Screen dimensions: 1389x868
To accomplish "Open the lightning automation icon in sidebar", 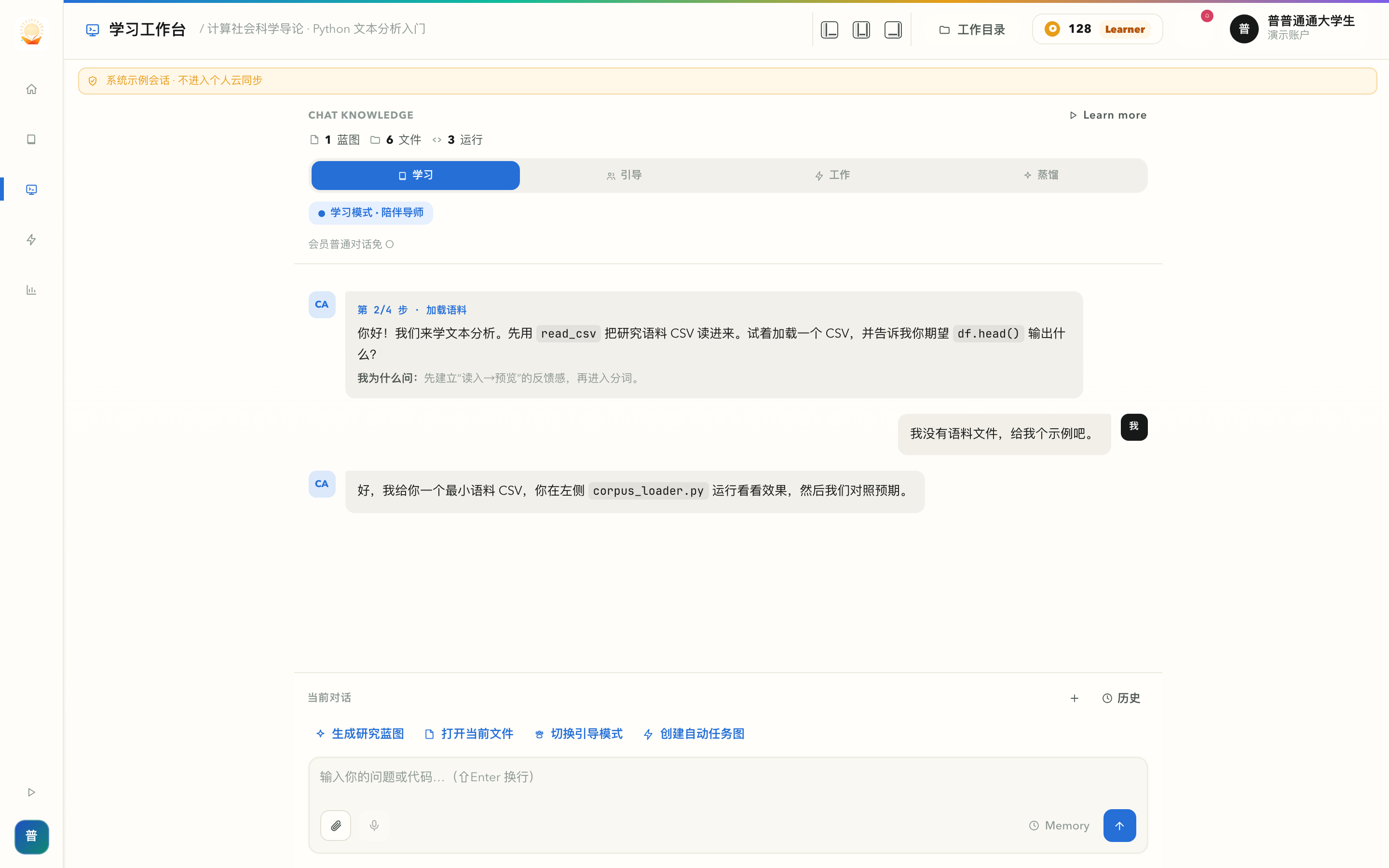I will point(31,239).
